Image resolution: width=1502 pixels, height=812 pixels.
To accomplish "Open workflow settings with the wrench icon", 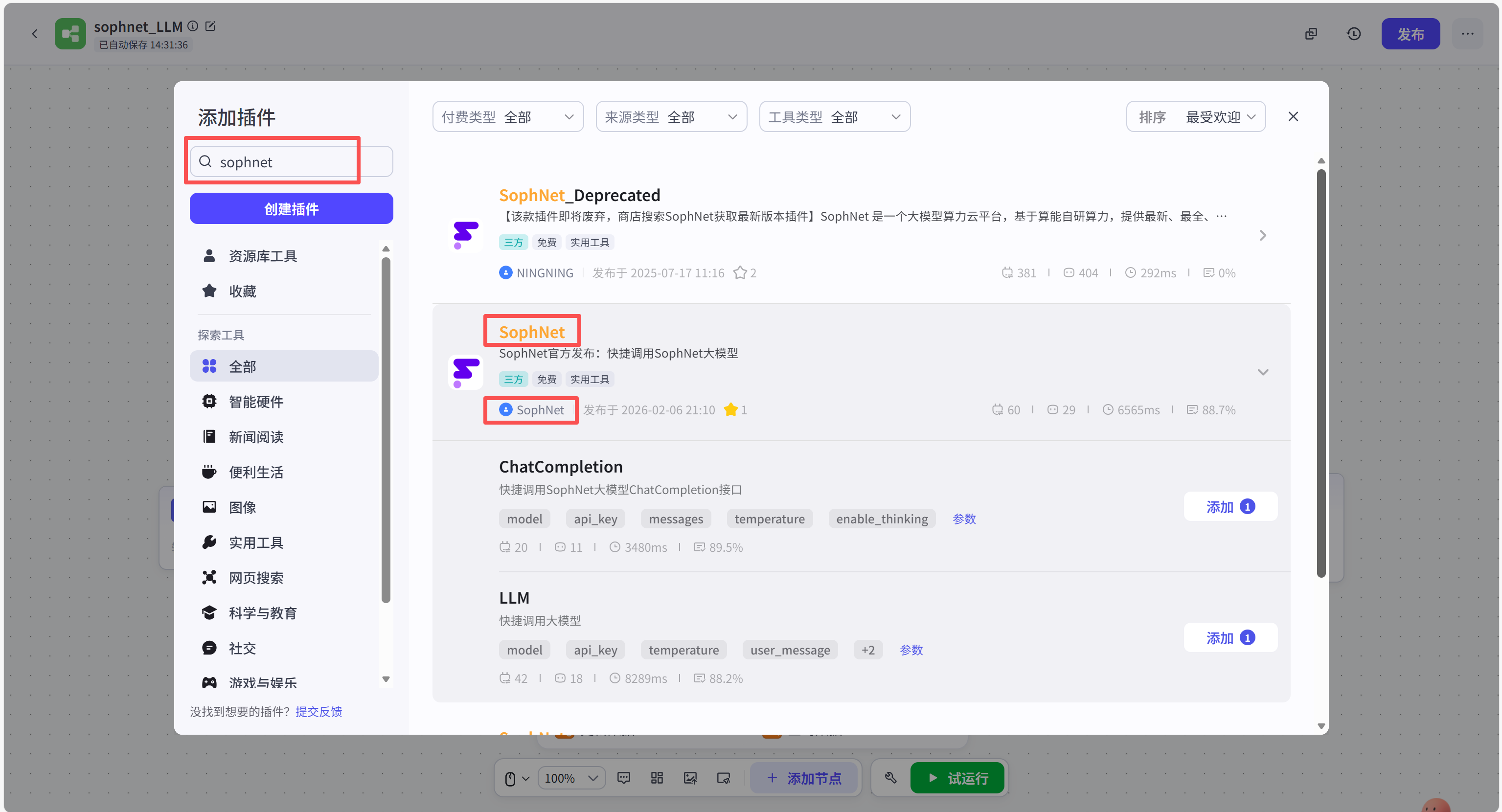I will (890, 778).
